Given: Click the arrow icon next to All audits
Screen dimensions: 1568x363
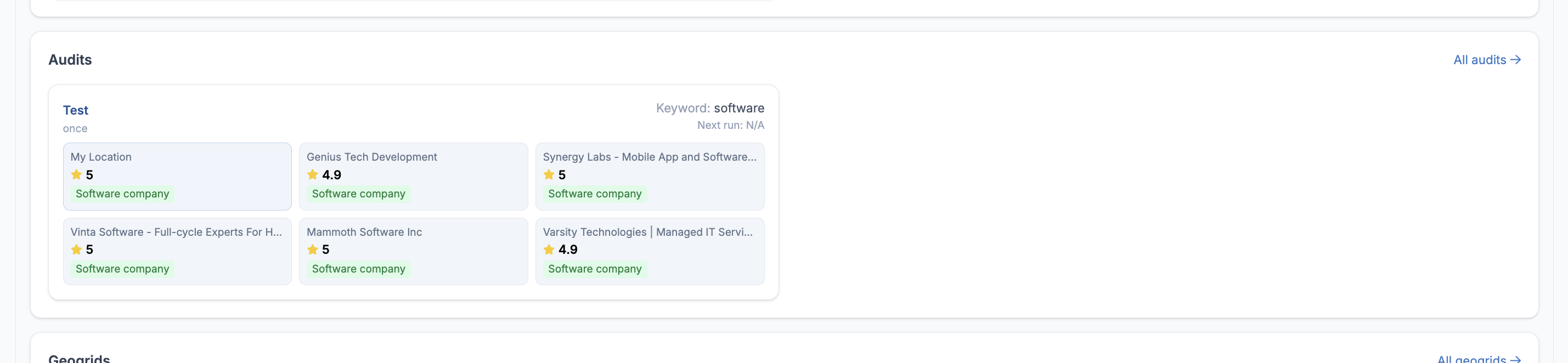Looking at the screenshot, I should pos(1516,60).
